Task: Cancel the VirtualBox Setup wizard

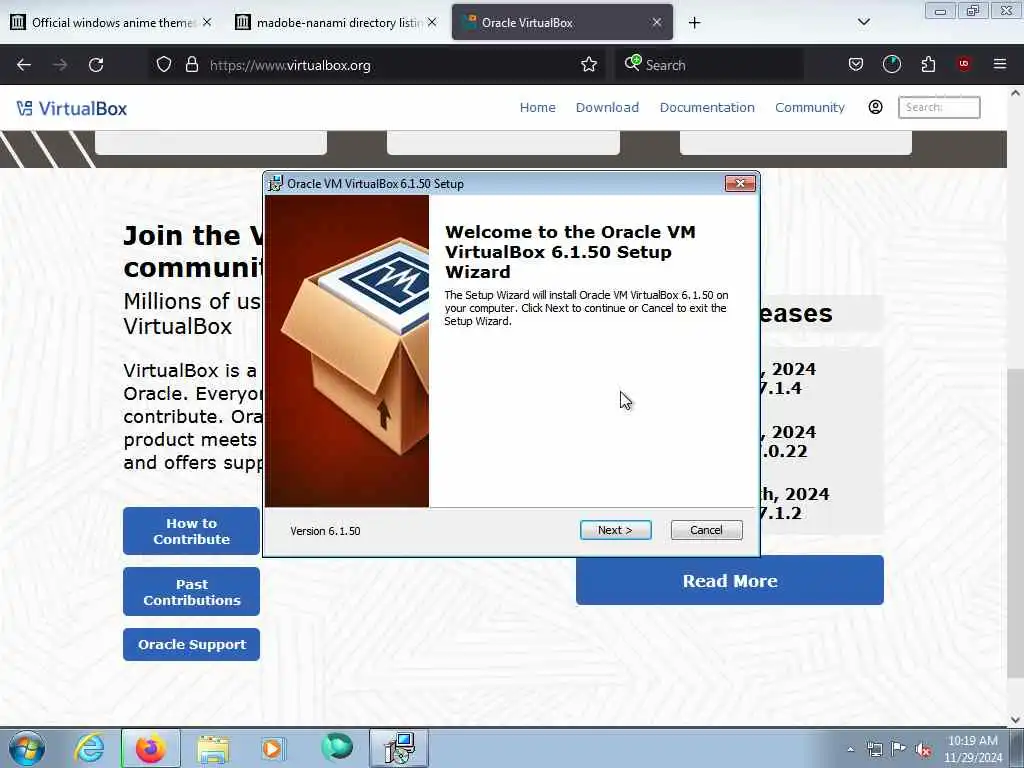Action: 706,530
